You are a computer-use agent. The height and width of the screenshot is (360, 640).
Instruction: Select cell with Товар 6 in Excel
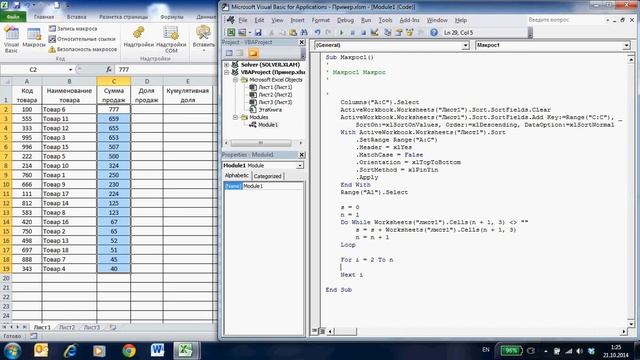69,109
